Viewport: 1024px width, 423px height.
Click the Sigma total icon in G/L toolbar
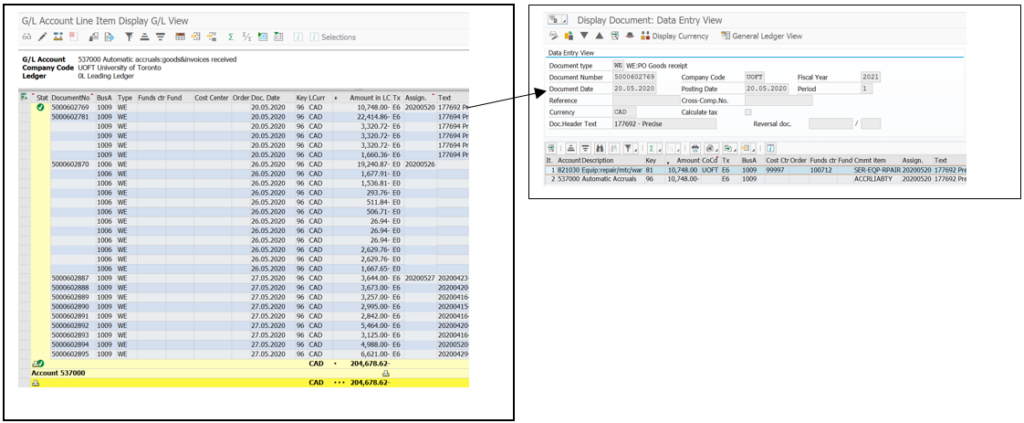coord(231,37)
